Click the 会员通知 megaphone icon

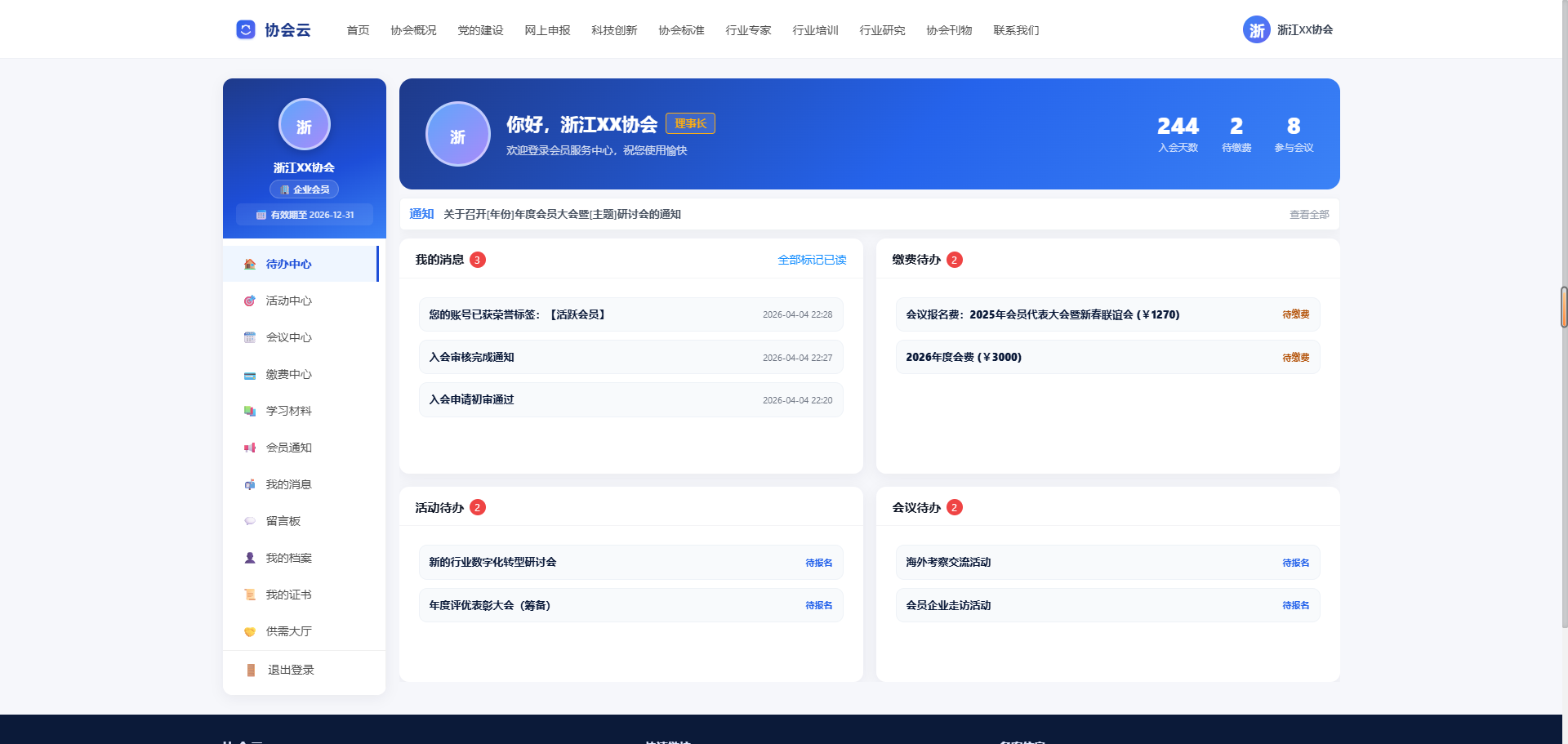pyautogui.click(x=250, y=448)
